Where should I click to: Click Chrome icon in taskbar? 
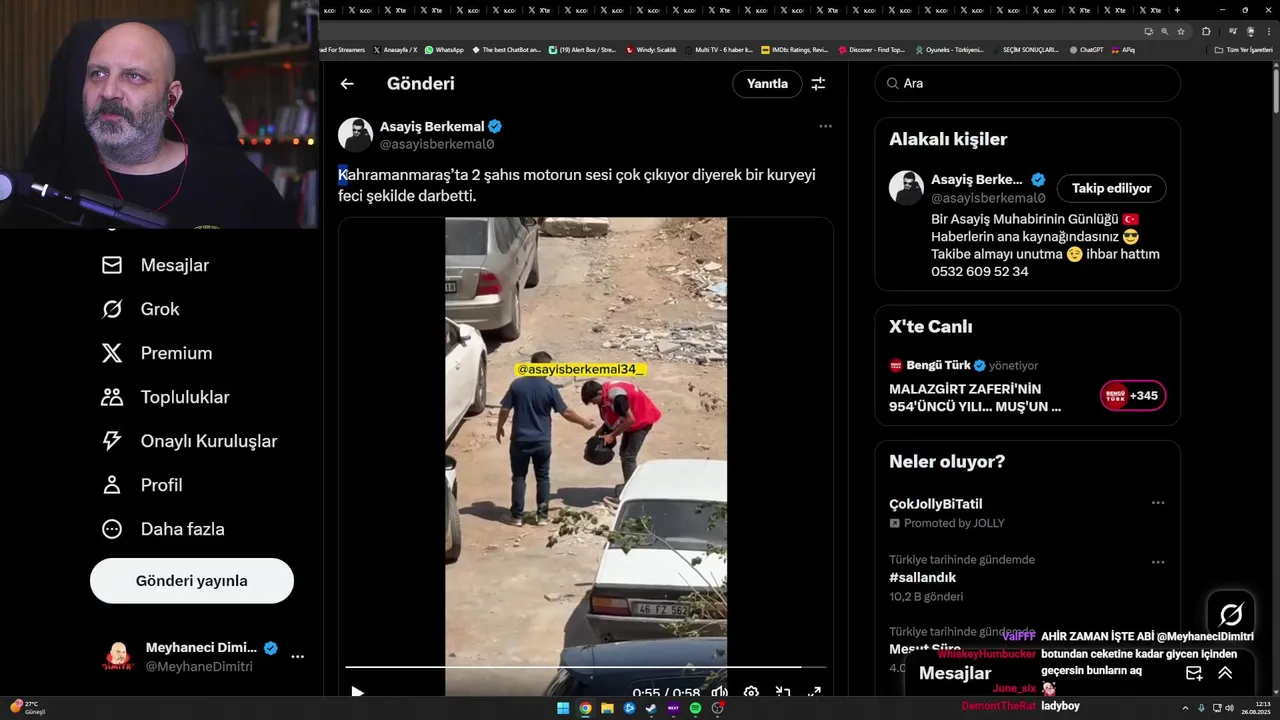click(x=585, y=709)
